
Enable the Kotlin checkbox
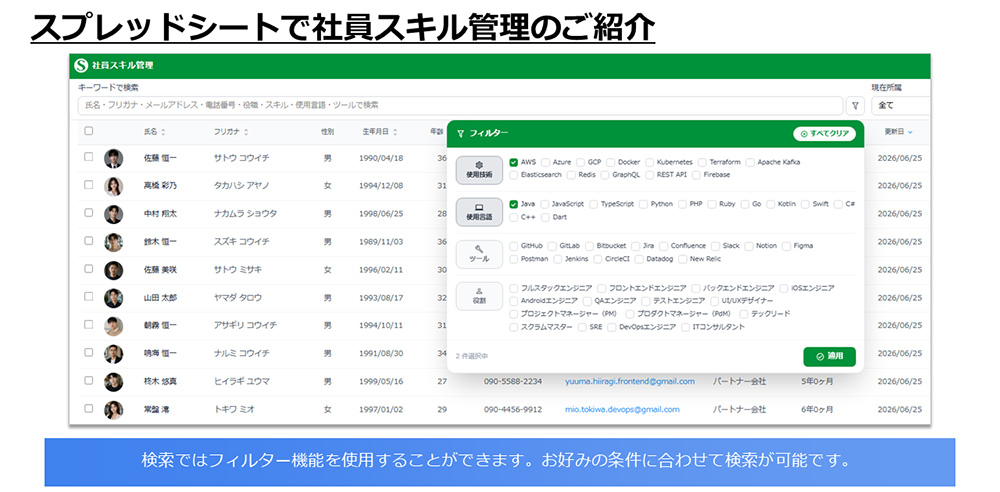coord(771,204)
